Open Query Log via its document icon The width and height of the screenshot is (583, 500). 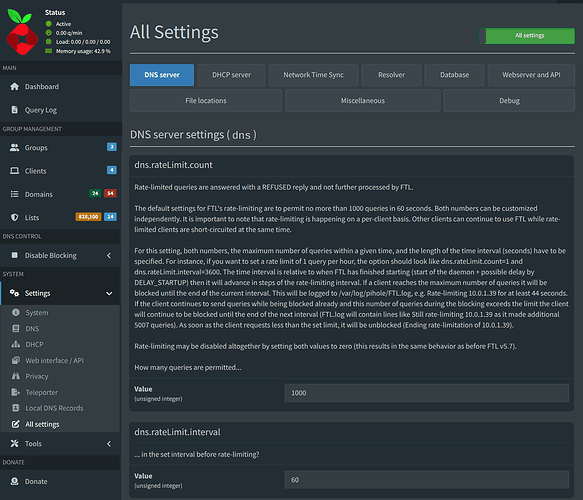coord(15,110)
